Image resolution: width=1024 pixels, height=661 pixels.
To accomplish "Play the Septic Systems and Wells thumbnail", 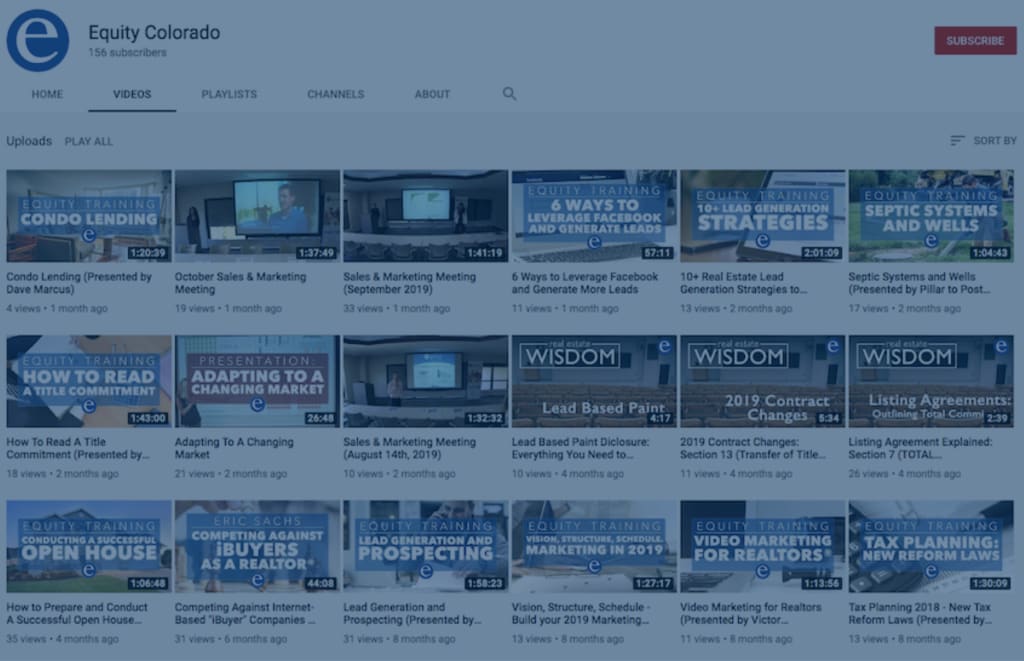I will (931, 215).
